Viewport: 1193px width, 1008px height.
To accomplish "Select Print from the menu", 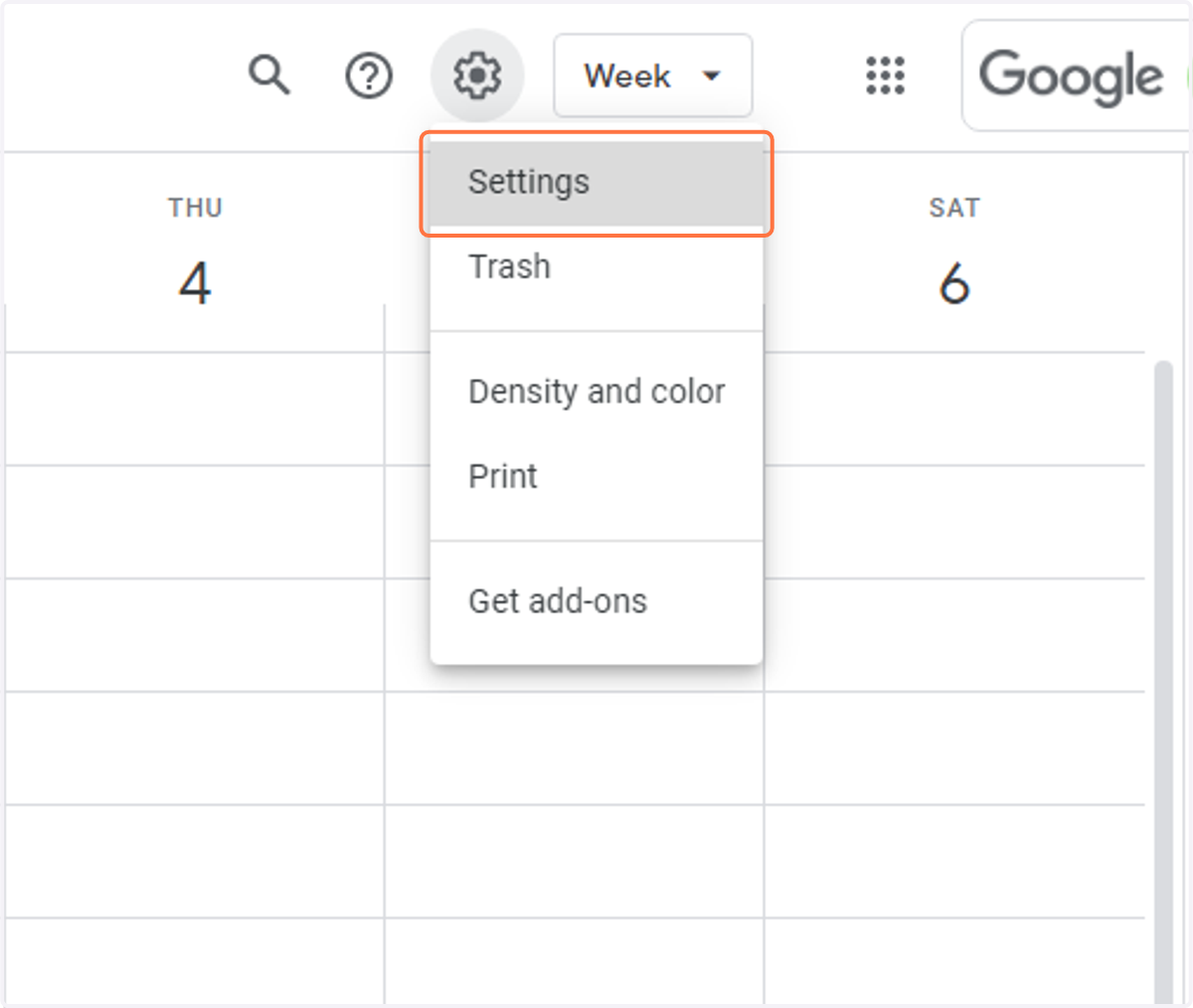I will (x=596, y=476).
